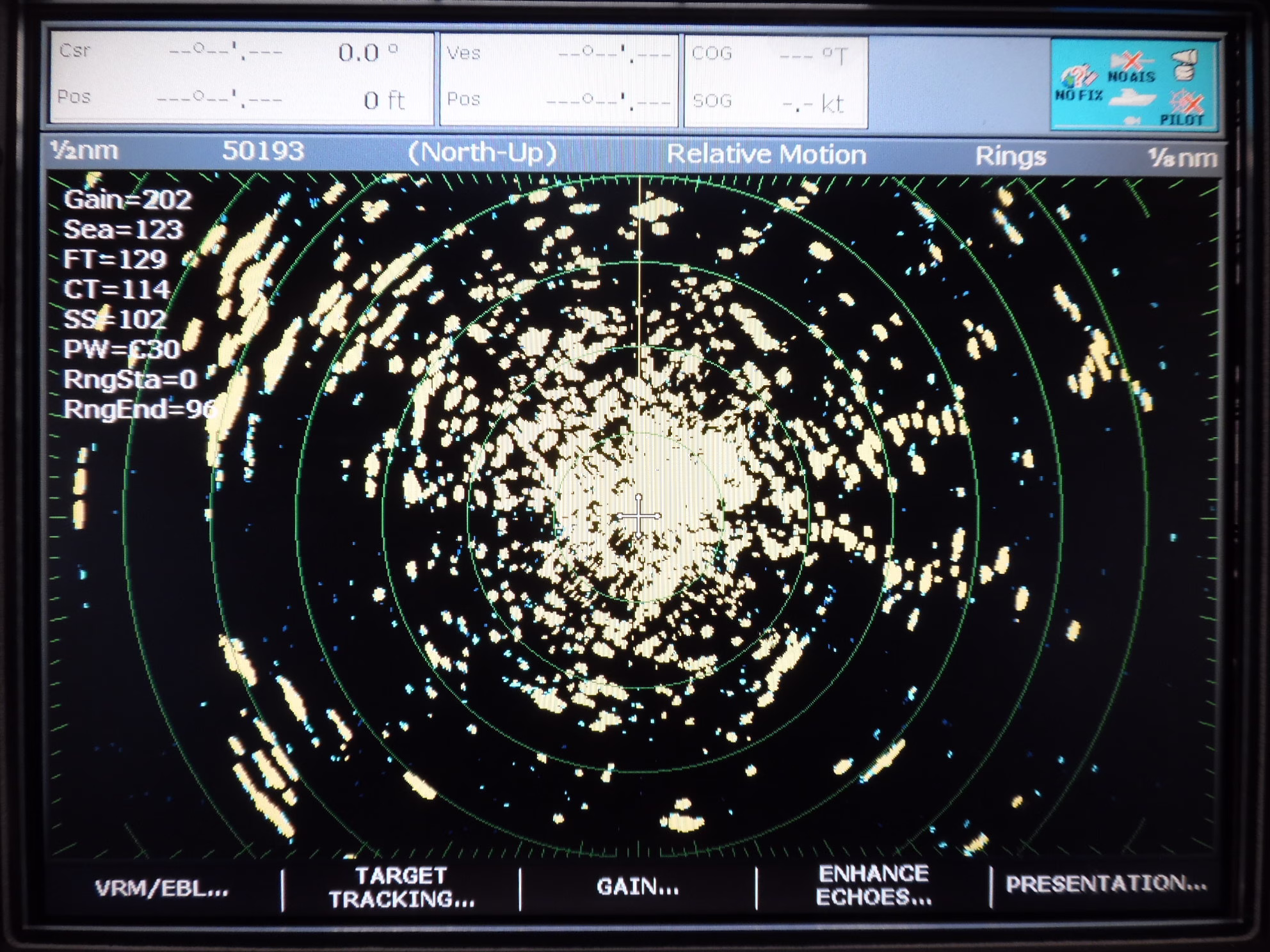
Task: Open the VRM/EBL... softkey menu
Action: [x=162, y=889]
